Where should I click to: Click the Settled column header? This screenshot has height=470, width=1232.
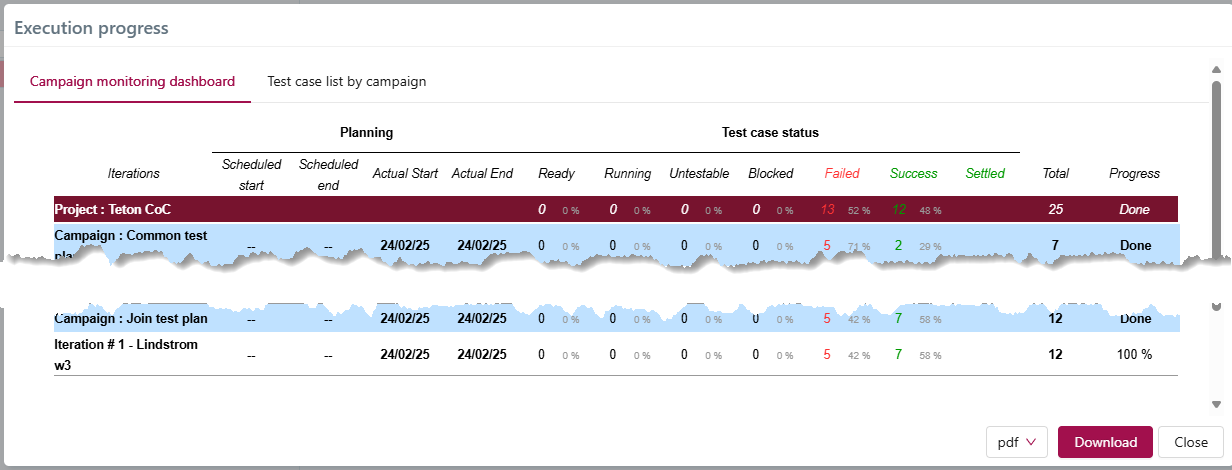tap(985, 173)
